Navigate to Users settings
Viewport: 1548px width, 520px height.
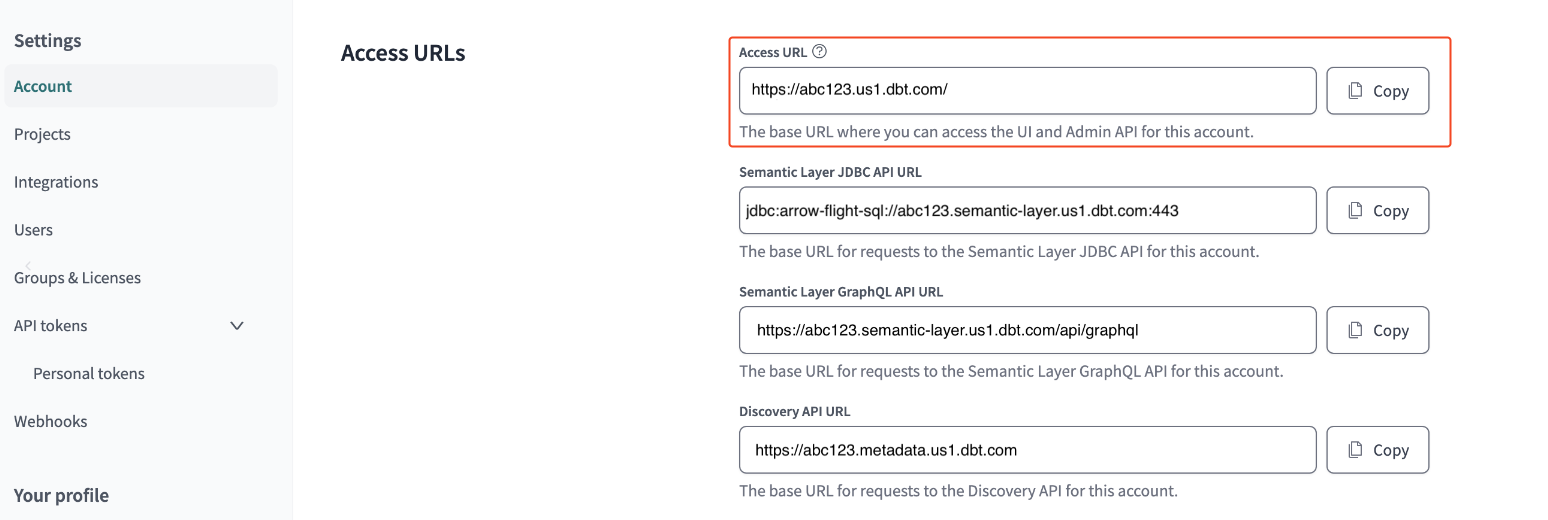[33, 230]
